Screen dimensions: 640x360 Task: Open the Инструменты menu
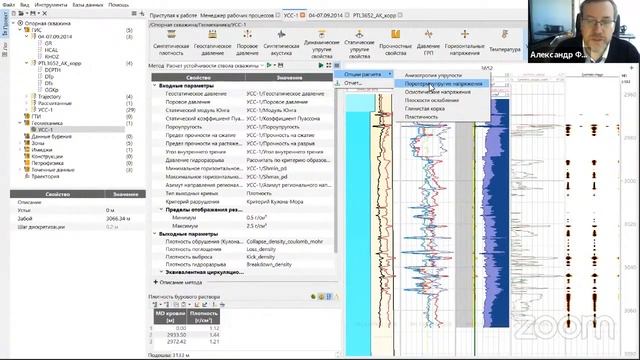coord(51,5)
